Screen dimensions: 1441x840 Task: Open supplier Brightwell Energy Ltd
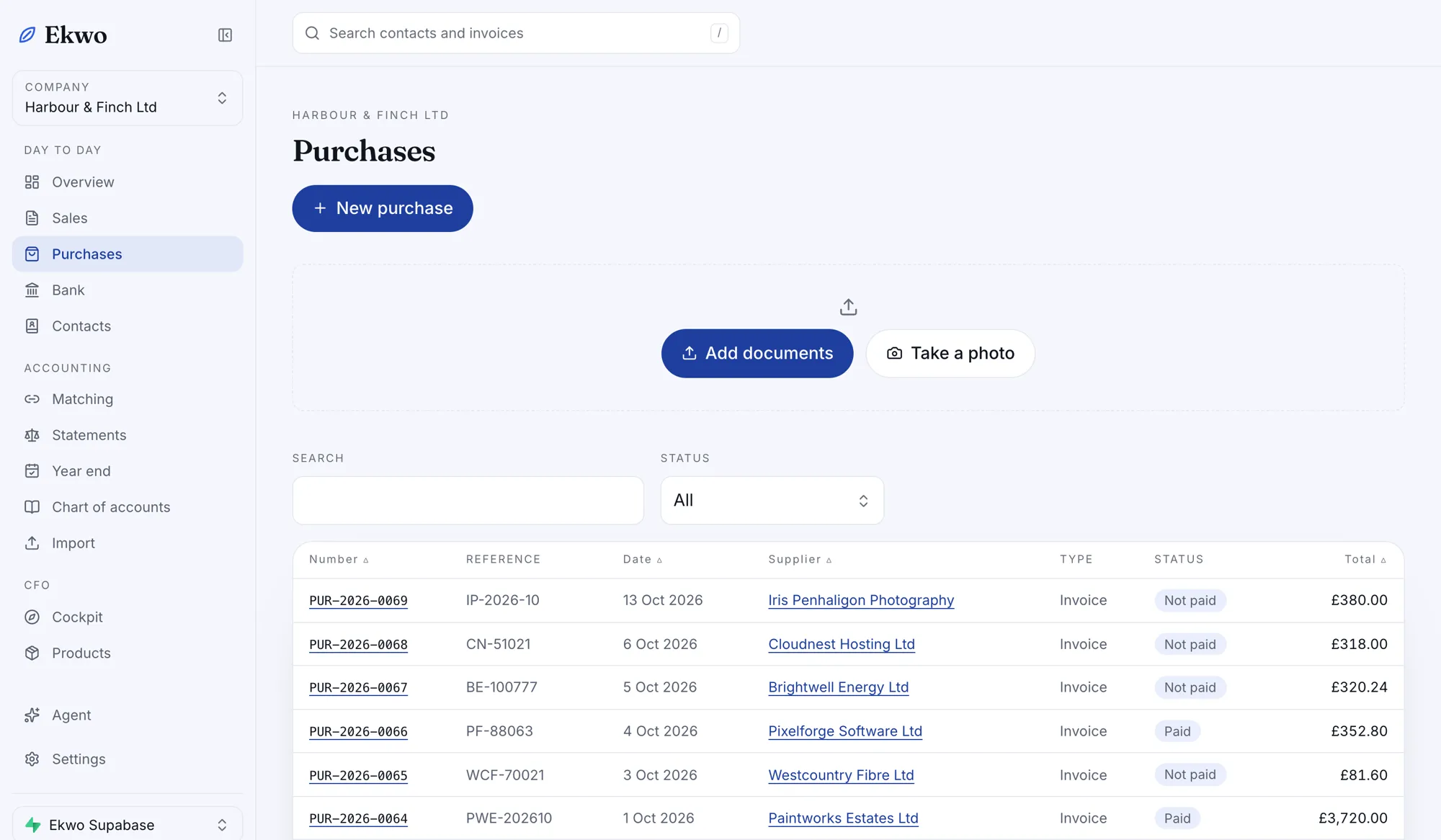838,687
